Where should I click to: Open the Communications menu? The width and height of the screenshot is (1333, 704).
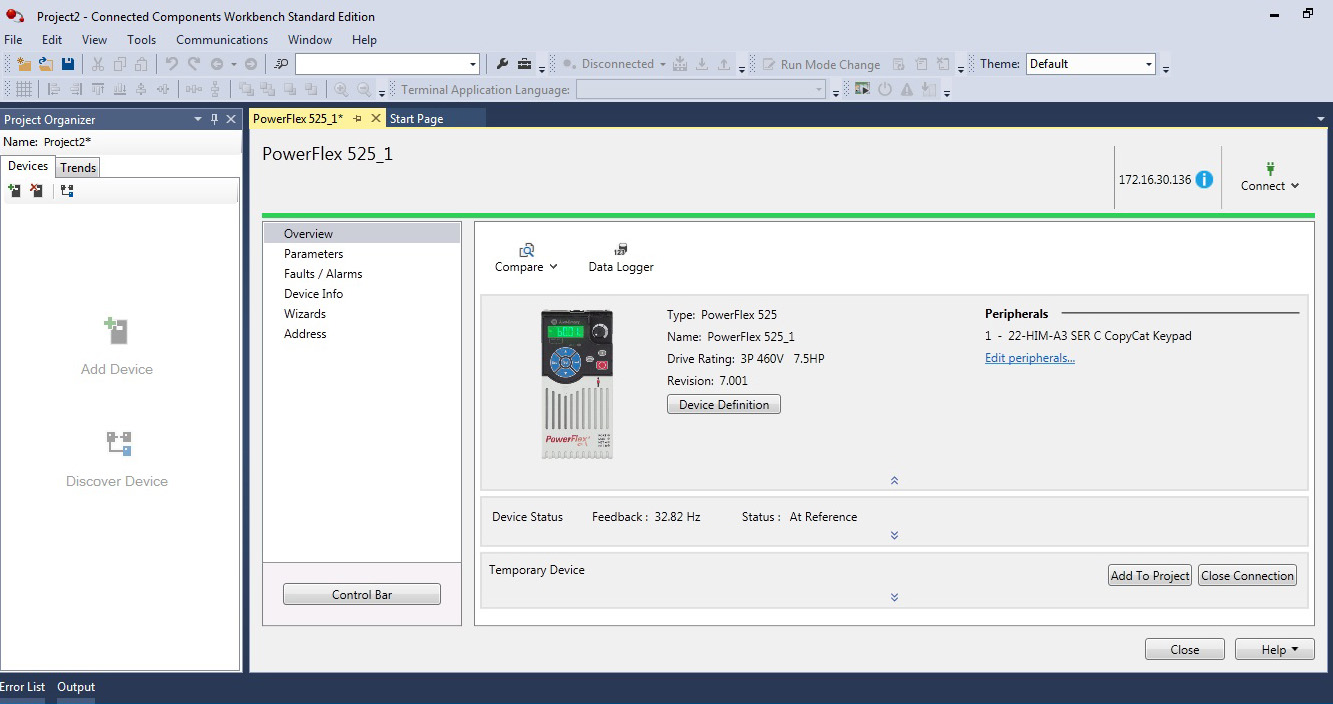(222, 40)
